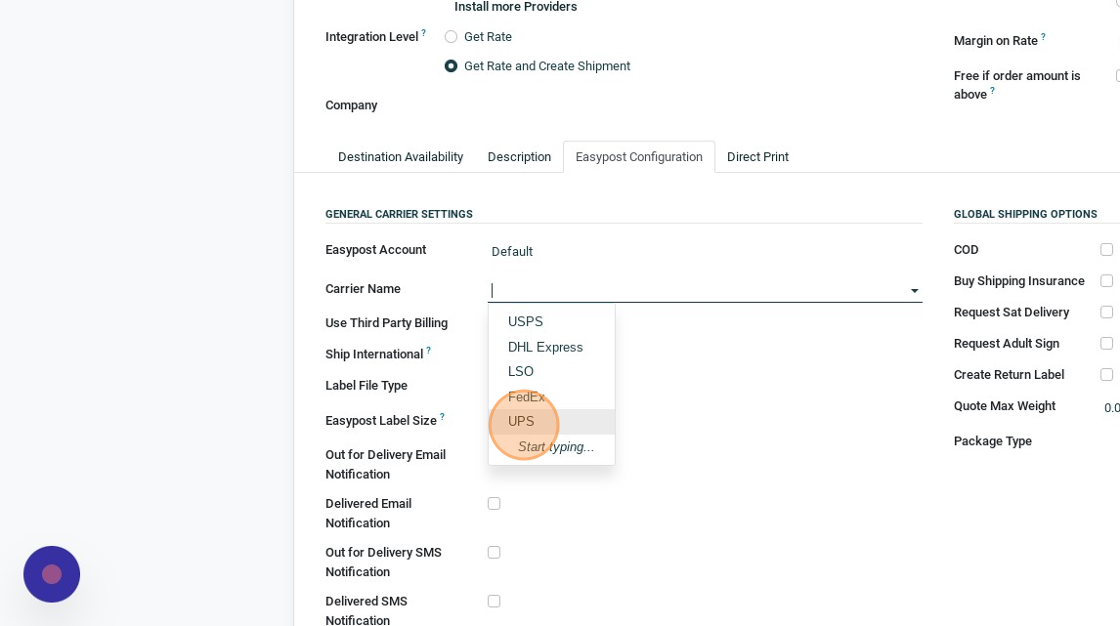1120x626 pixels.
Task: Enable the Delivered Email Notification checkbox
Action: [x=494, y=504]
